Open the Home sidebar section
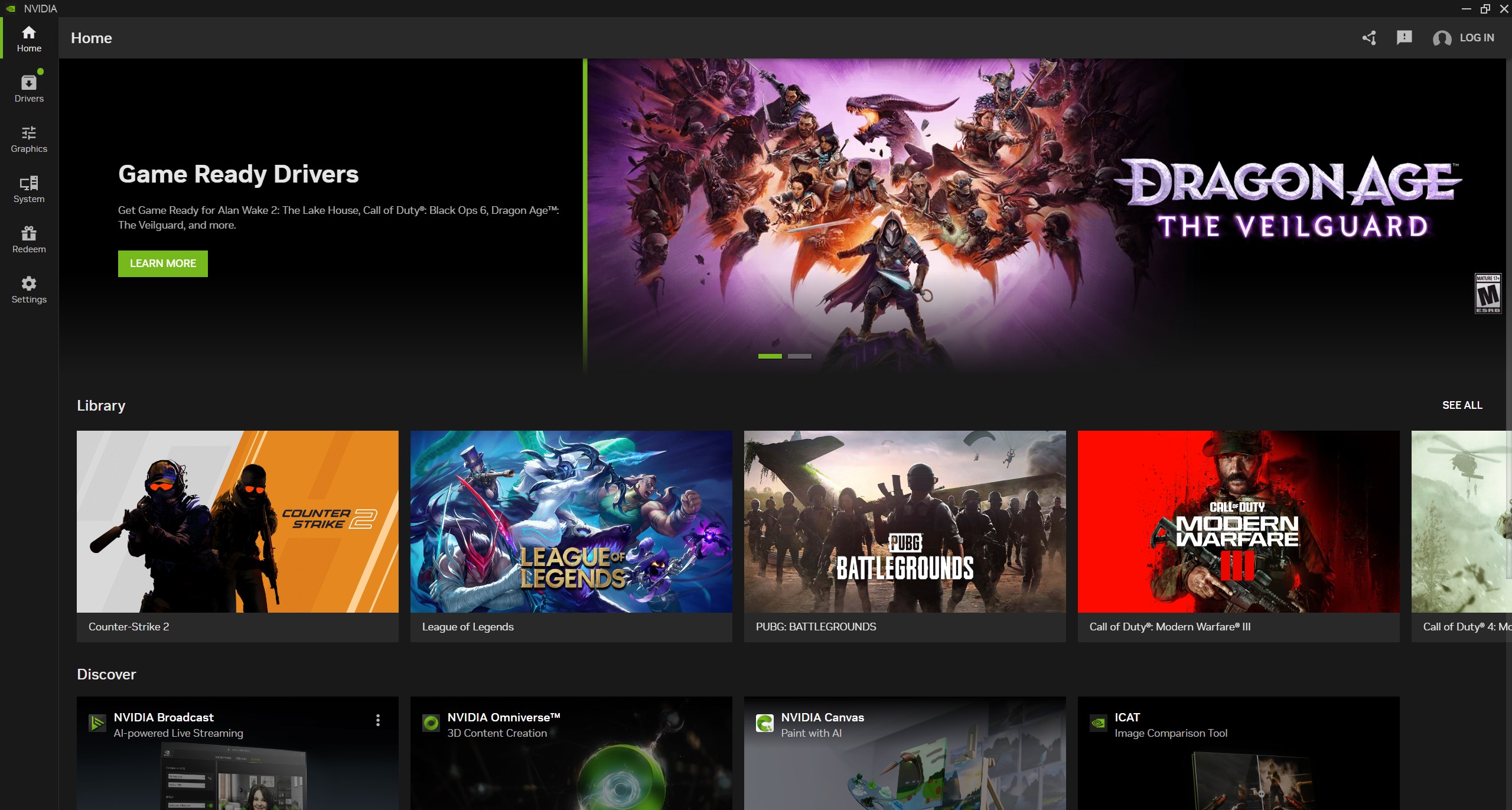Viewport: 1512px width, 810px height. tap(29, 38)
